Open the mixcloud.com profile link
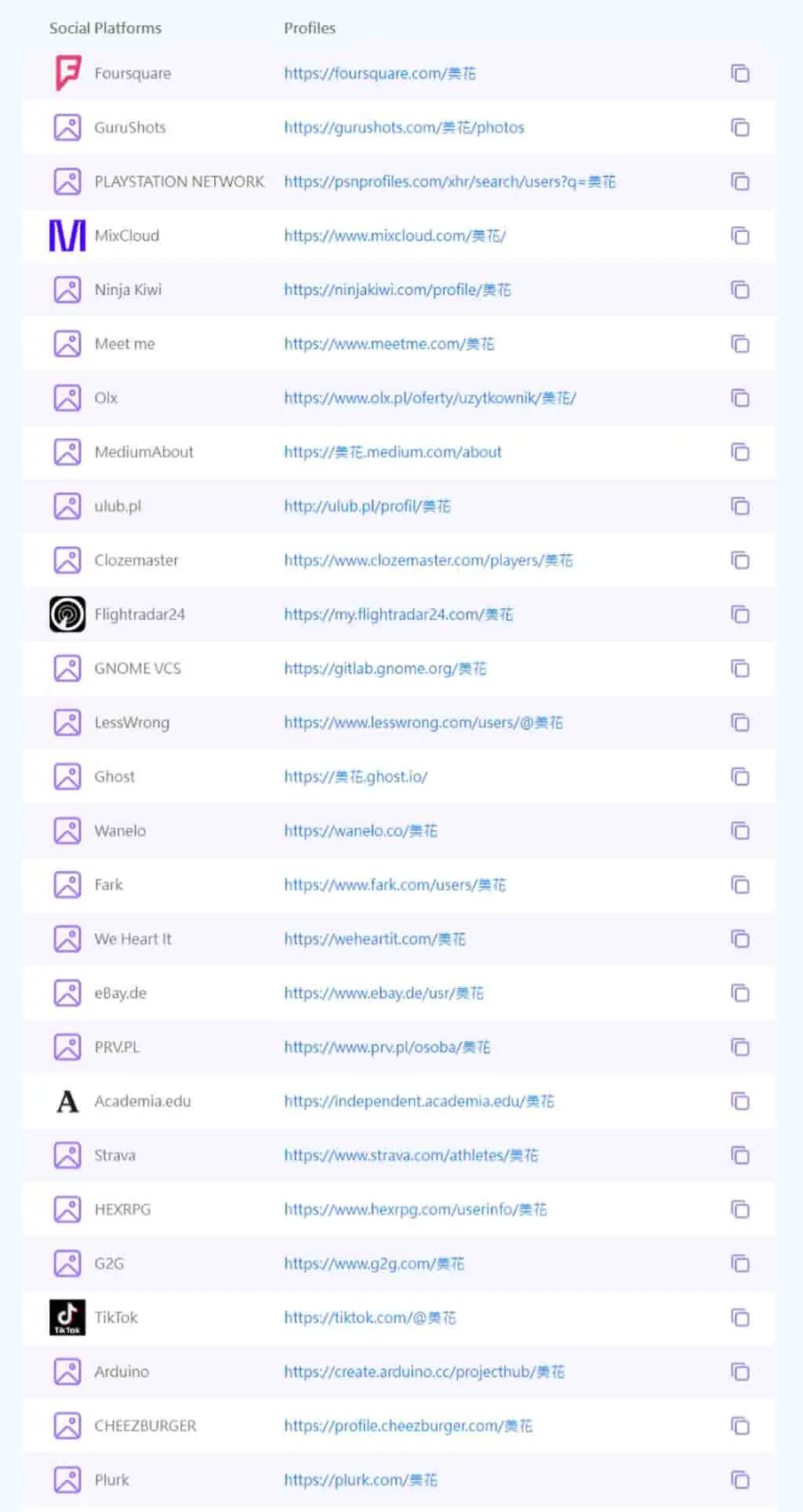Screen dimensions: 803x1512 (394, 236)
